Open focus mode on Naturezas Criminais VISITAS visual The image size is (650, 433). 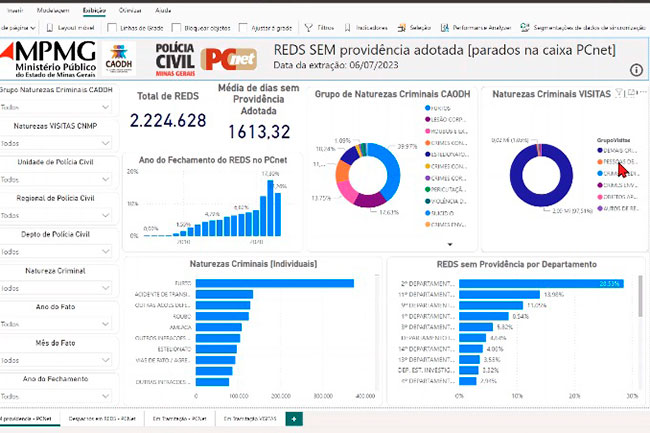pyautogui.click(x=631, y=92)
